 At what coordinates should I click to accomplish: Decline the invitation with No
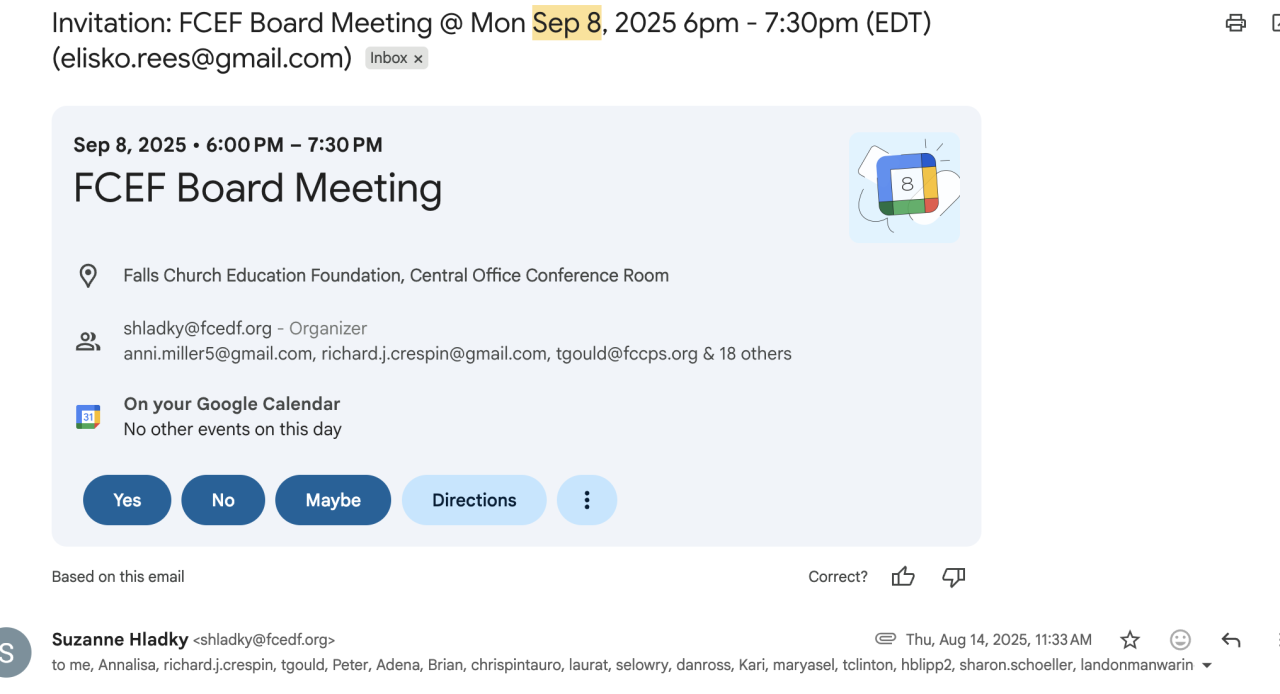point(223,500)
